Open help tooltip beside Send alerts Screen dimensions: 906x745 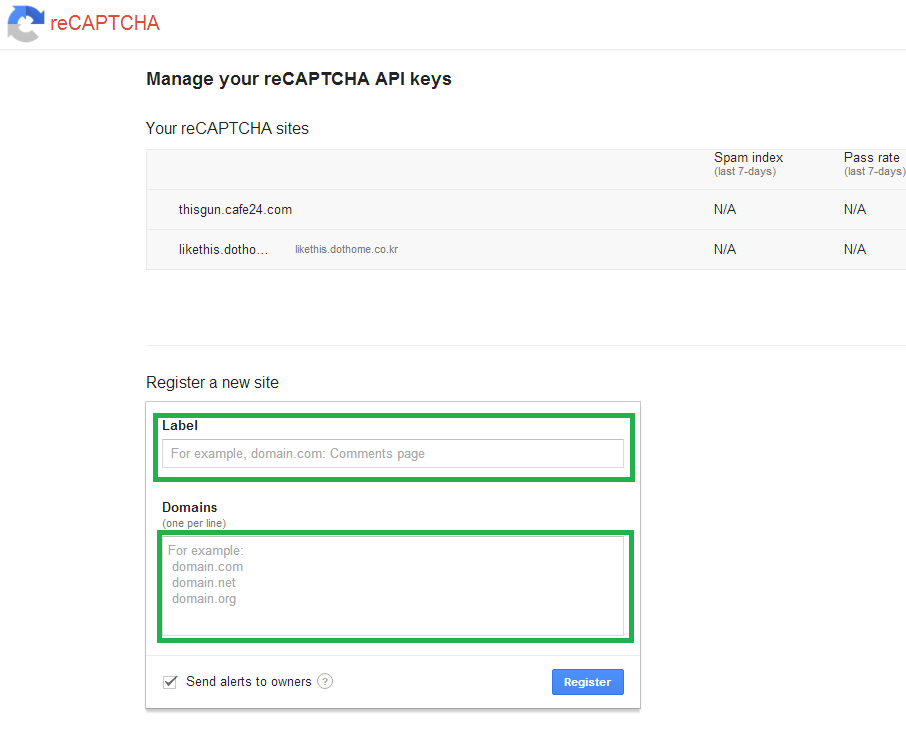click(325, 681)
